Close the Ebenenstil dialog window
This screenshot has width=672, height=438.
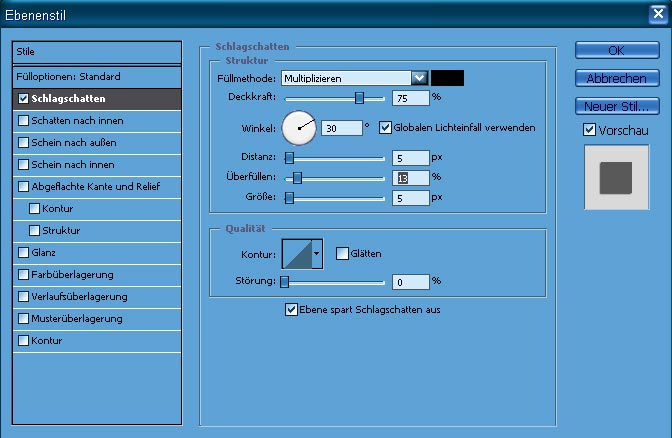(x=657, y=16)
